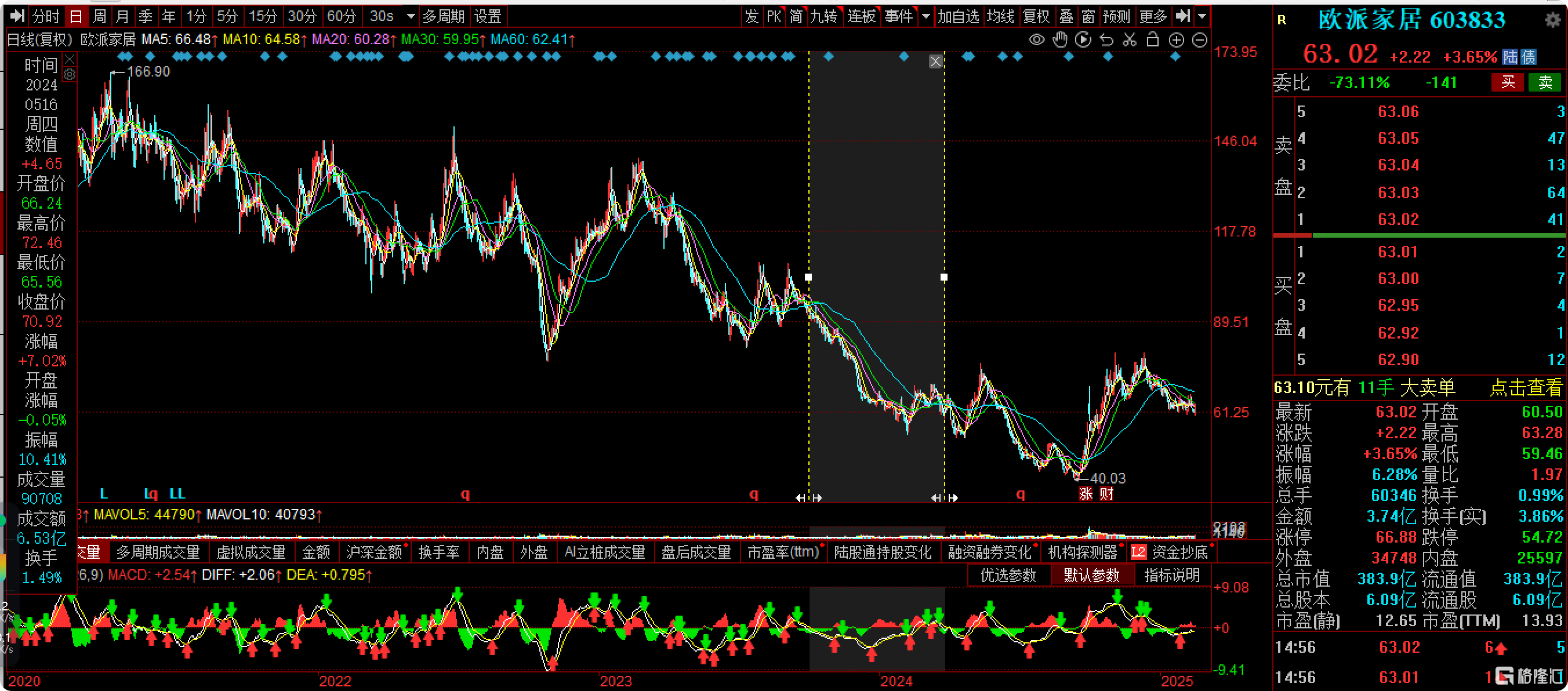Select 陆股通持股变化 indicator tab
Image resolution: width=1568 pixels, height=691 pixels.
pyautogui.click(x=883, y=552)
